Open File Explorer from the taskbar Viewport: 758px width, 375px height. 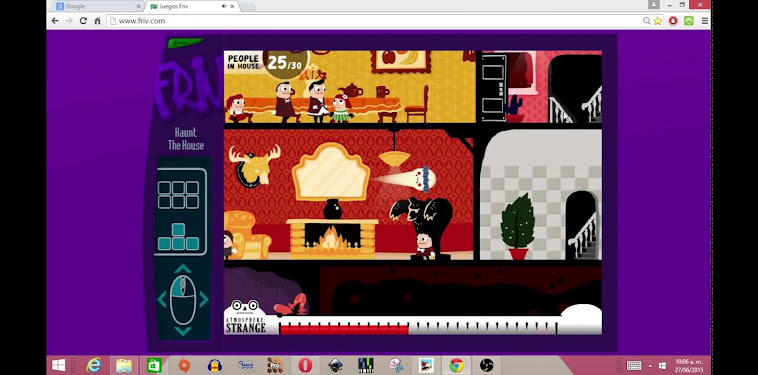[x=124, y=365]
